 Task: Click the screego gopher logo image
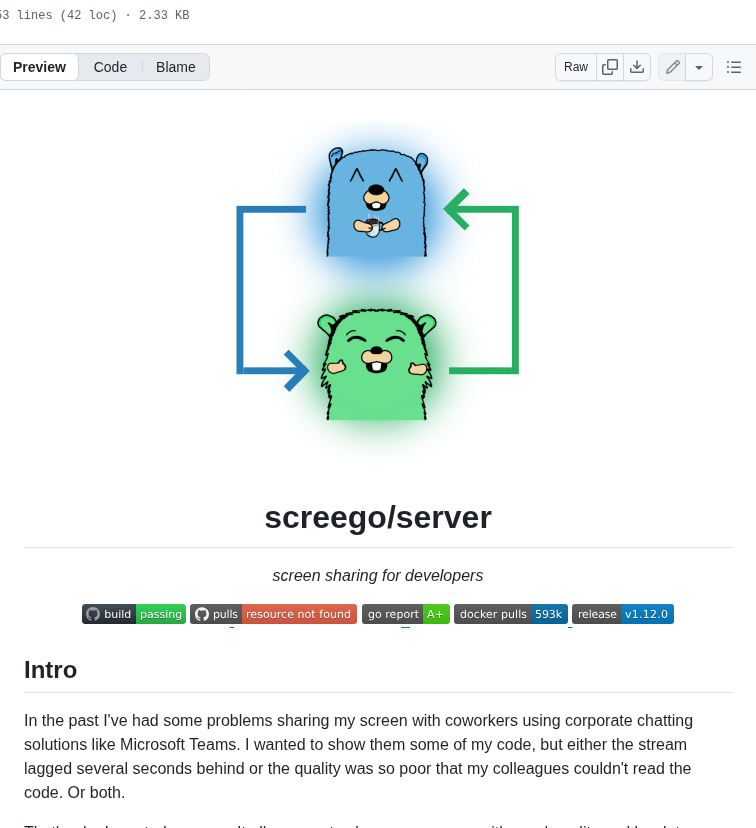378,294
